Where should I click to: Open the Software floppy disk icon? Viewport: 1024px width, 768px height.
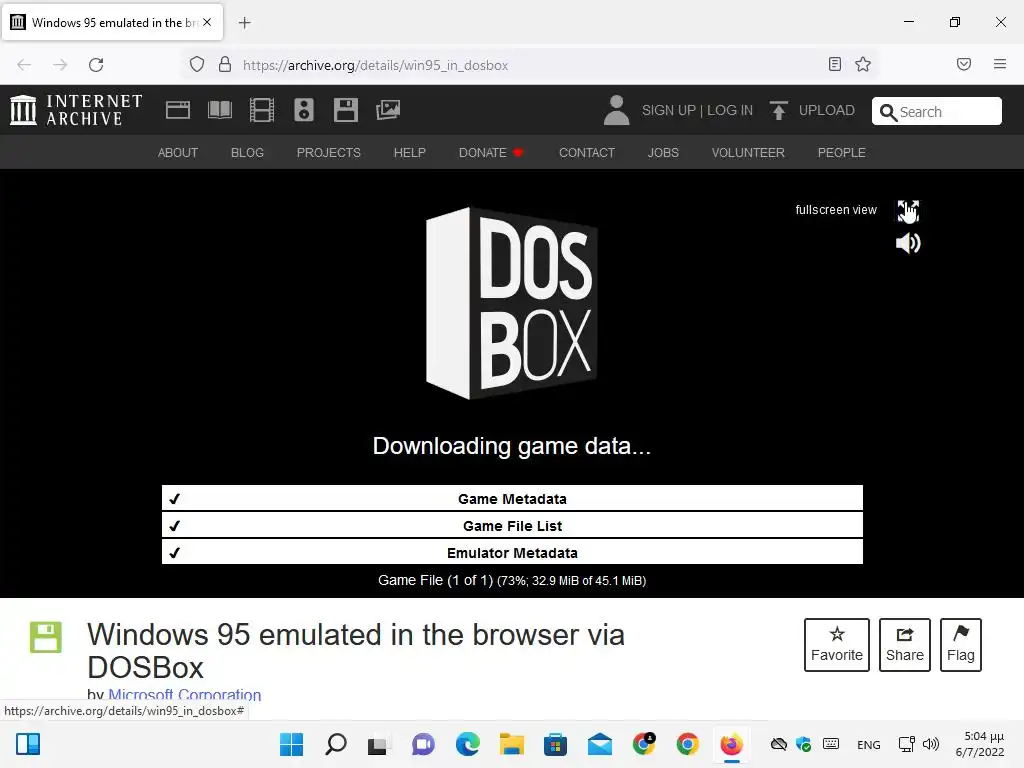coord(345,110)
